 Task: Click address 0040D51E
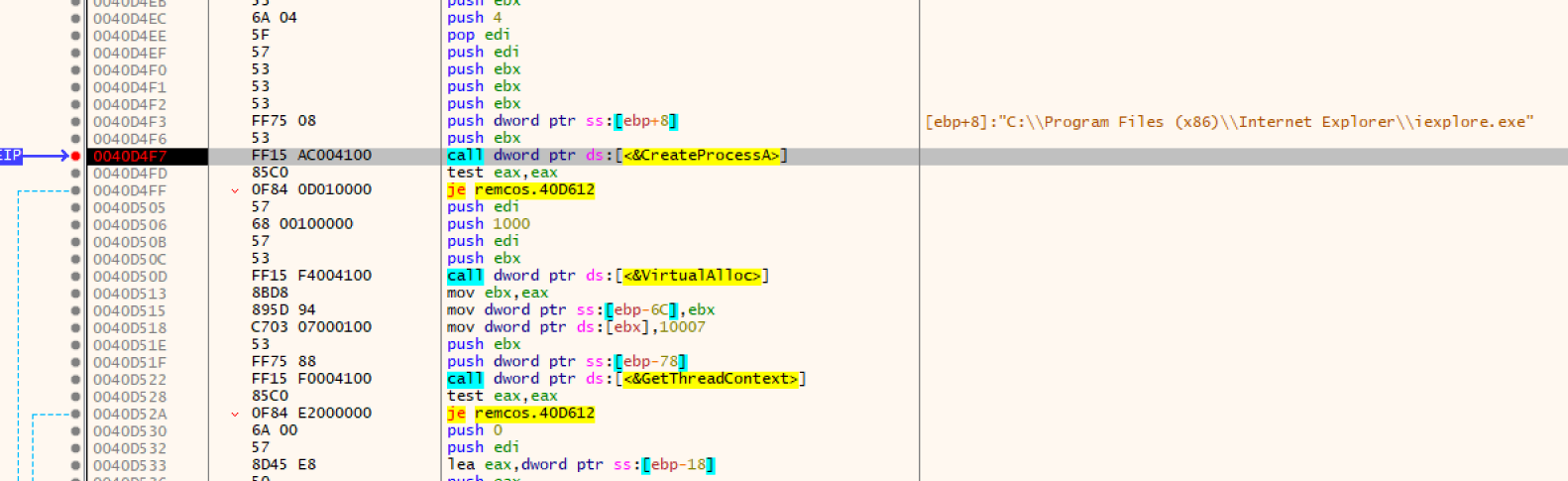[130, 345]
